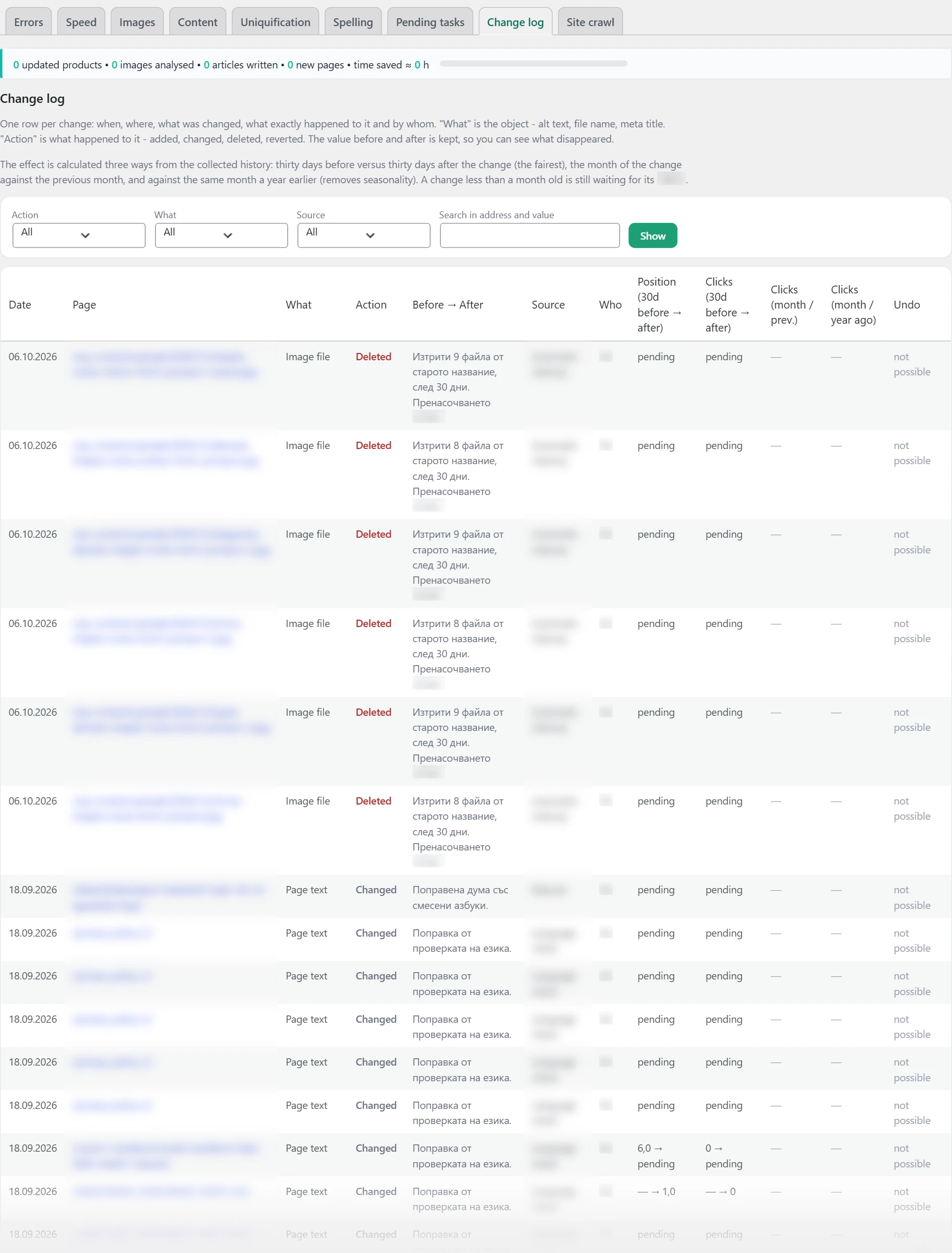Open the Pending tasks tab
The width and height of the screenshot is (952, 1253).
[x=430, y=21]
